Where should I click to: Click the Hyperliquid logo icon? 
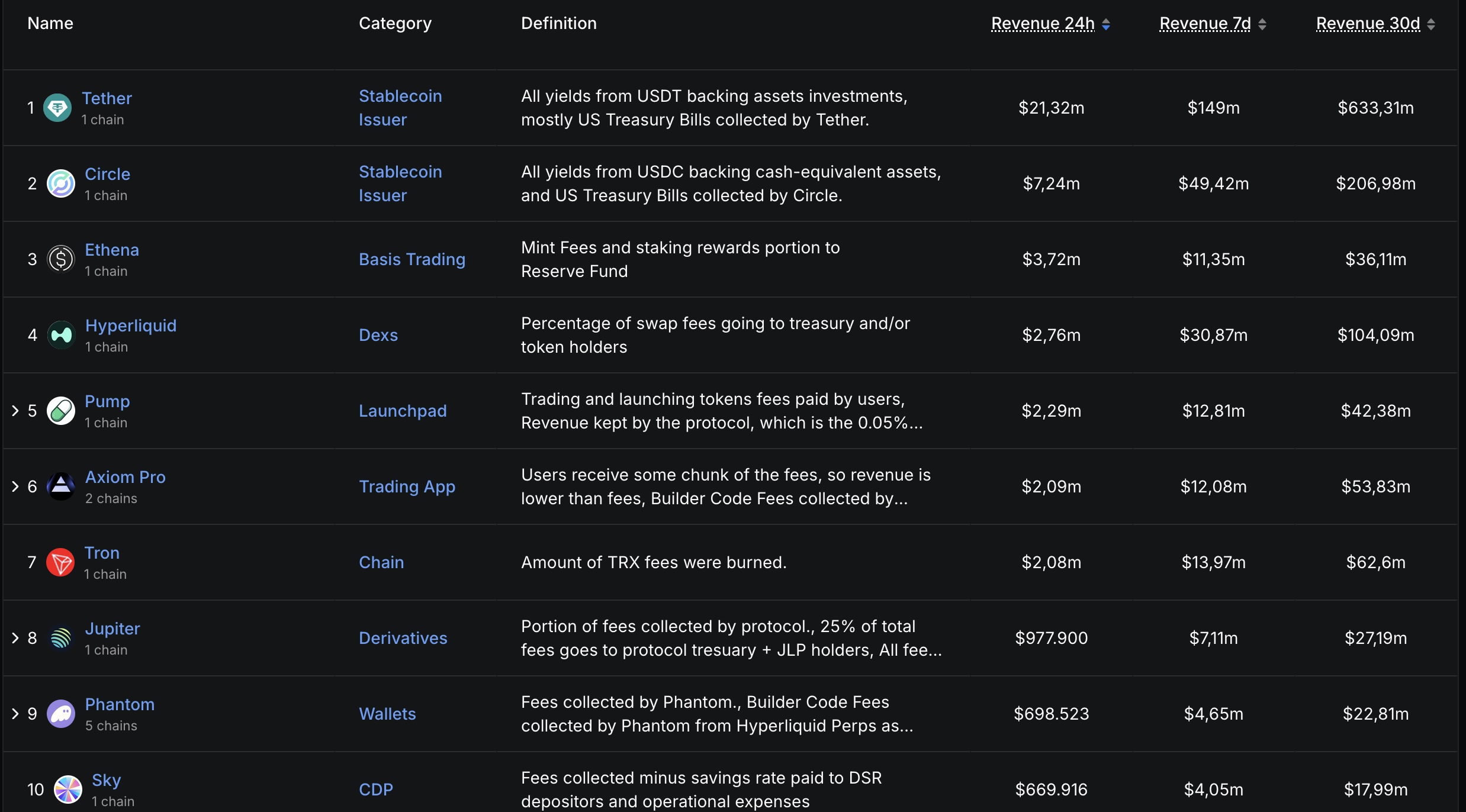coord(61,335)
